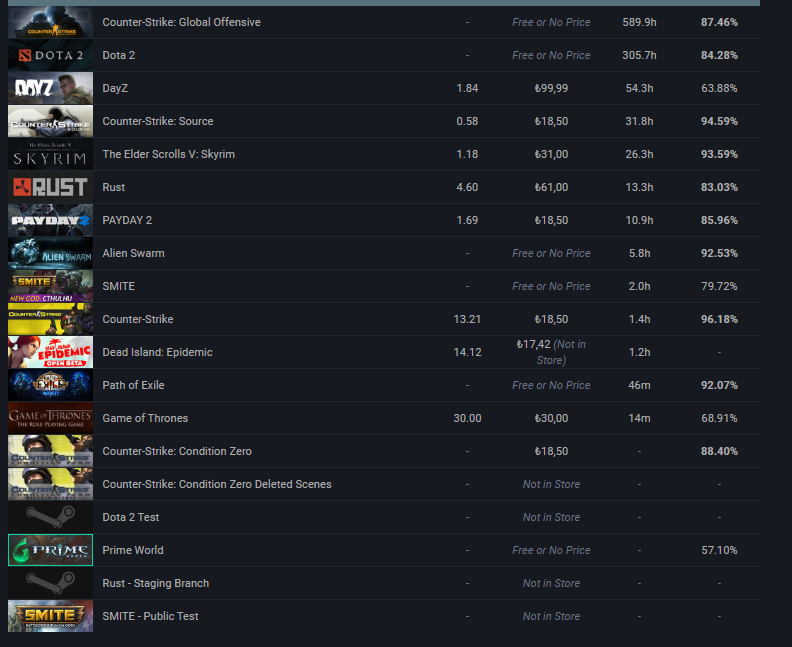Open the Dota 2 Test name
792x647 pixels.
(131, 517)
